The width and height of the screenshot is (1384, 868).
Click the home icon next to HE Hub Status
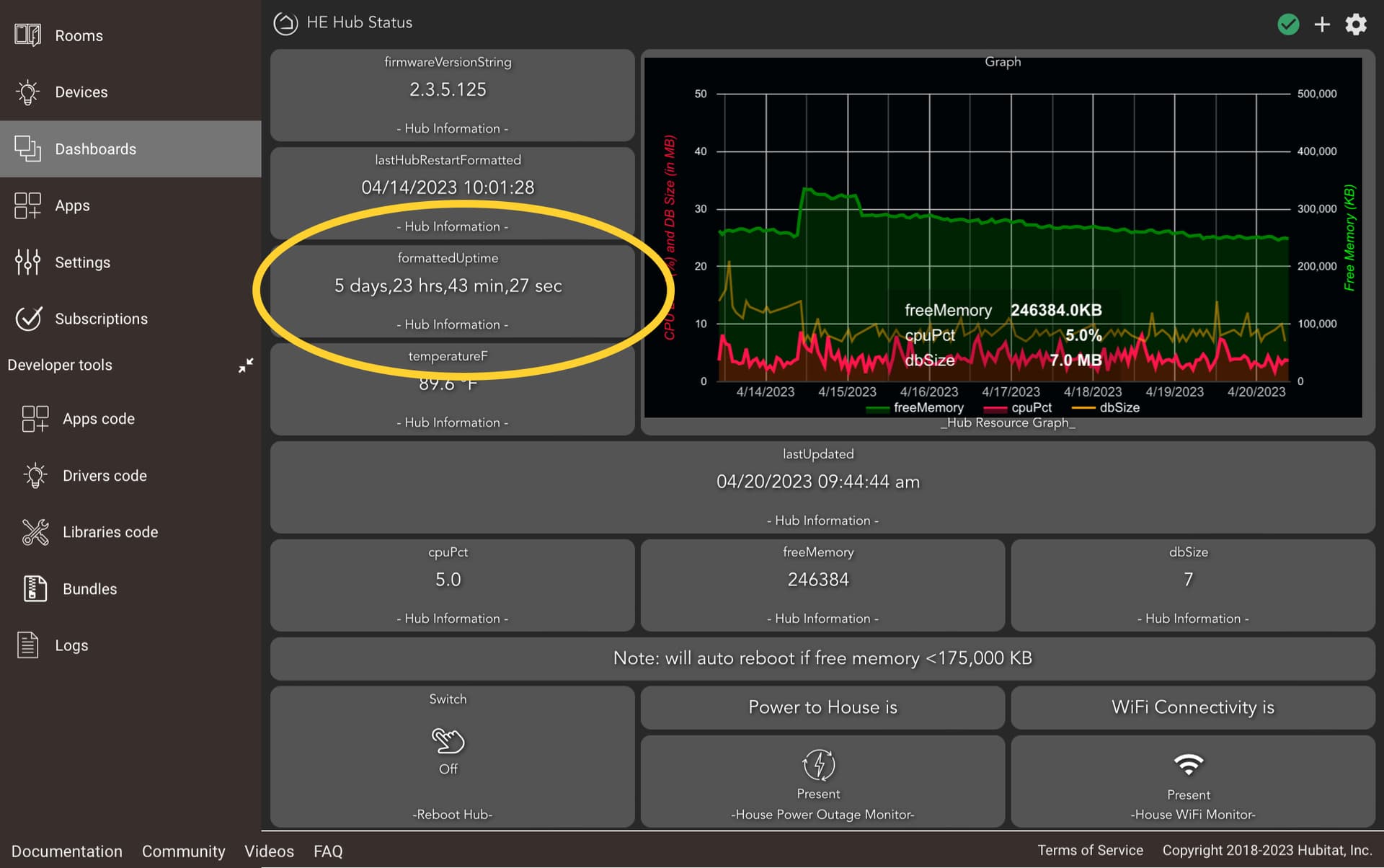coord(285,22)
